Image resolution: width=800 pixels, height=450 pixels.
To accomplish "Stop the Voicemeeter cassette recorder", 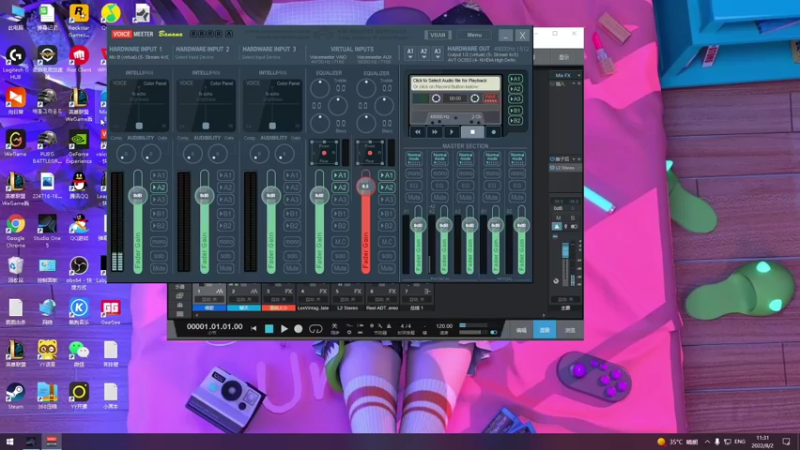I will (472, 132).
